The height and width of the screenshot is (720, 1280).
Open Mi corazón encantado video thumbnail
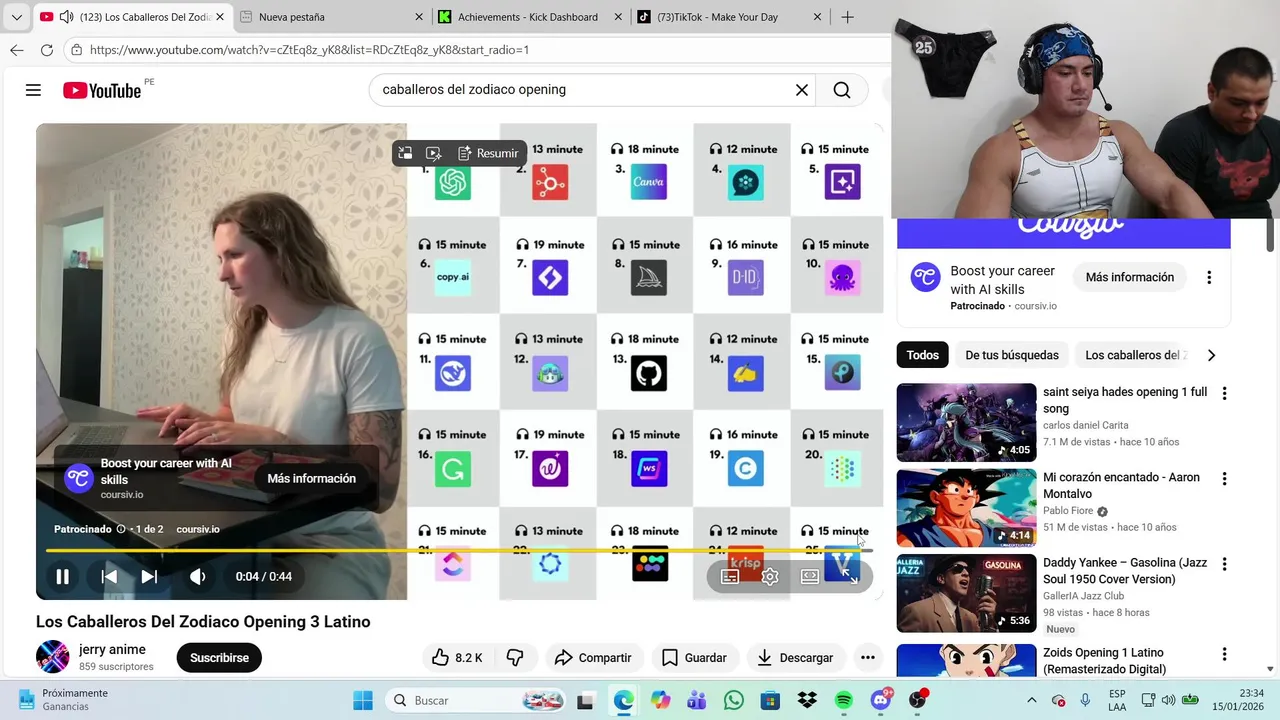coord(966,508)
